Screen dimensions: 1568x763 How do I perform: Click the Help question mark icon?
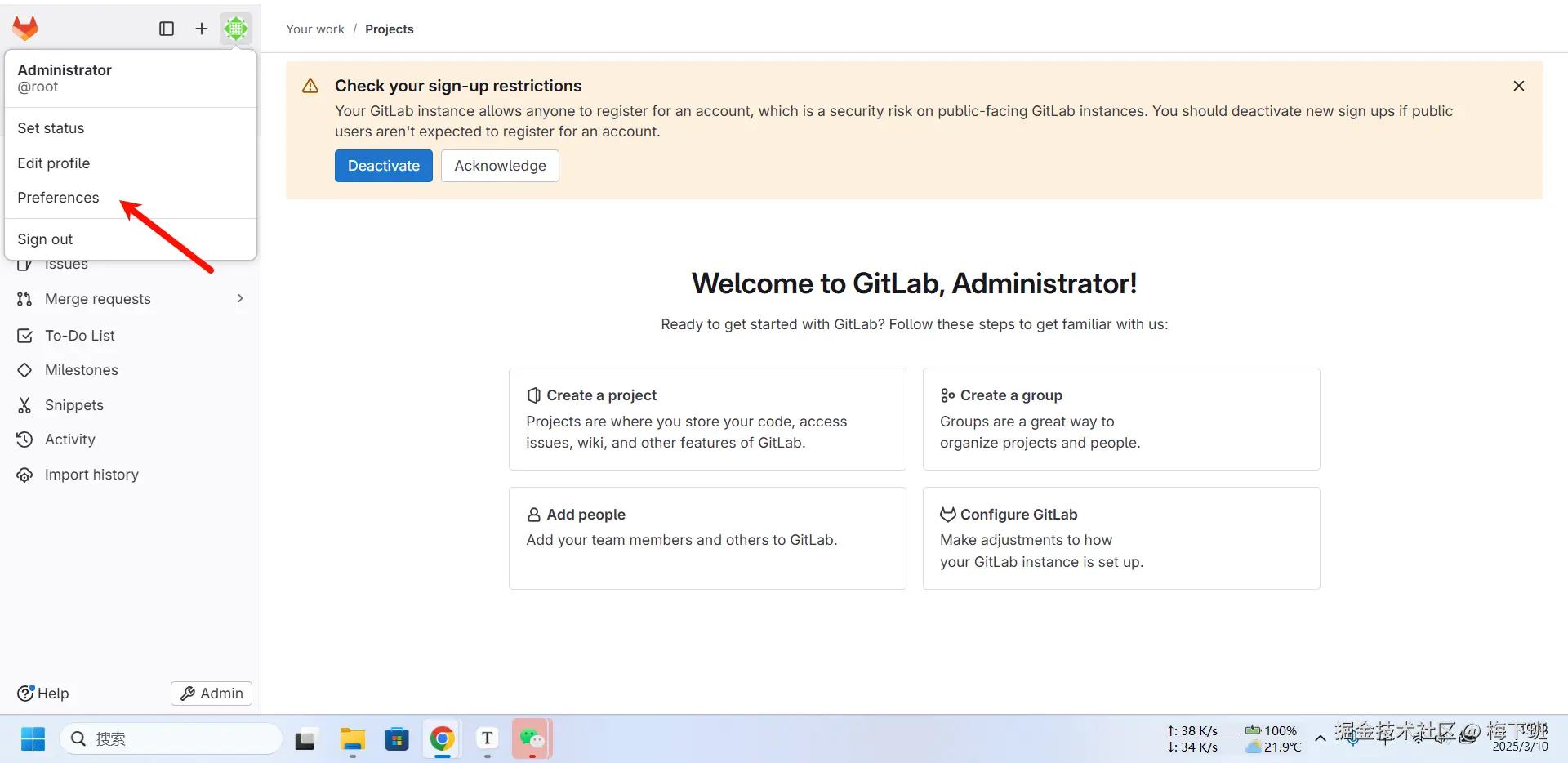(25, 694)
